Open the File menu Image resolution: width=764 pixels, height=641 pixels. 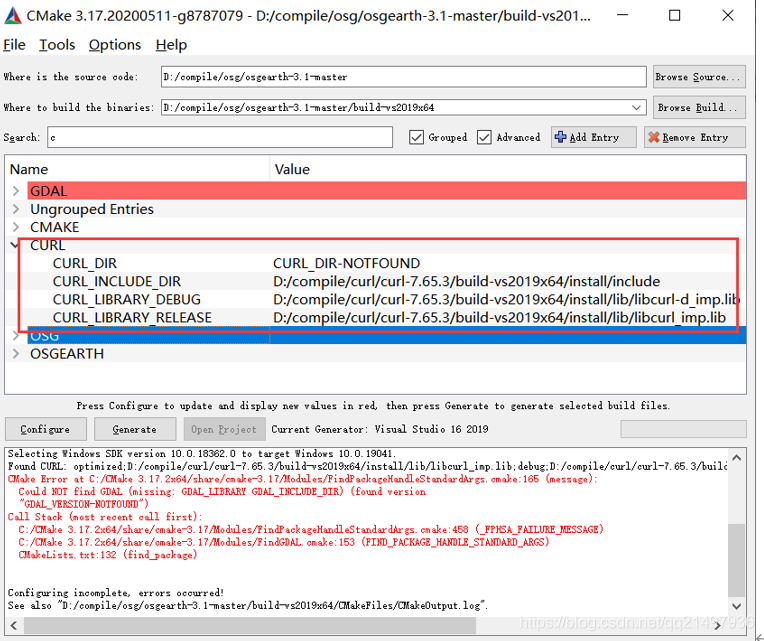[x=14, y=45]
